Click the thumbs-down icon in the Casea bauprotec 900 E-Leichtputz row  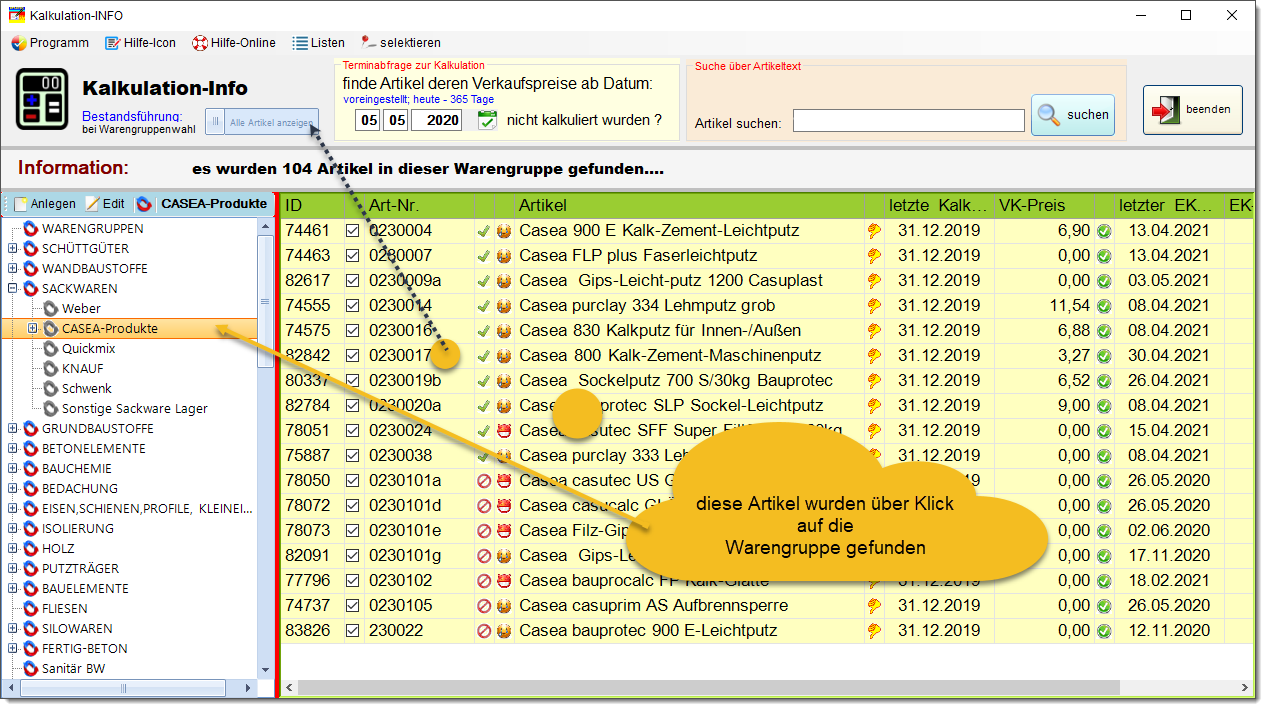tap(874, 631)
